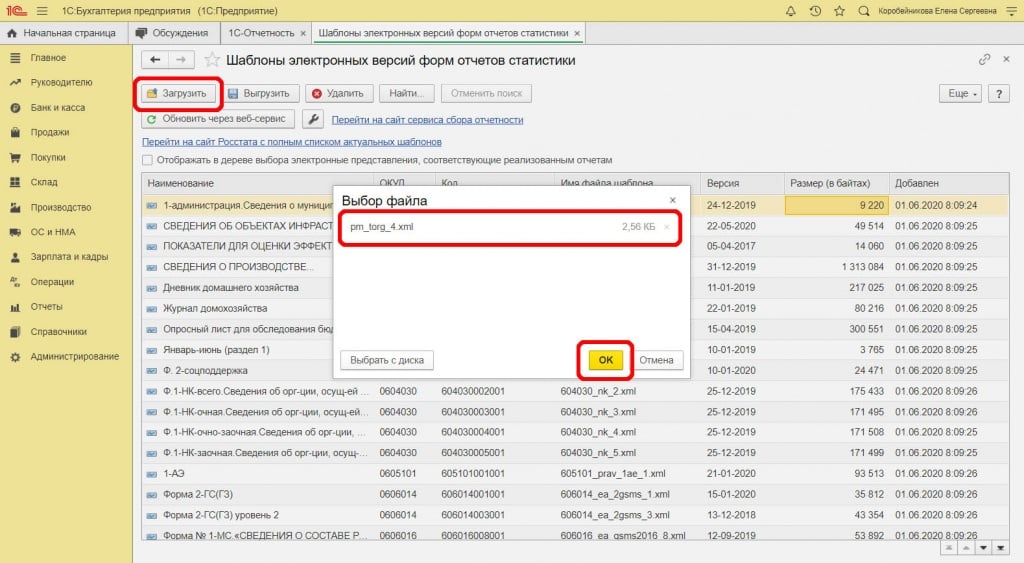
Task: Open the Еще dropdown menu
Action: [960, 93]
